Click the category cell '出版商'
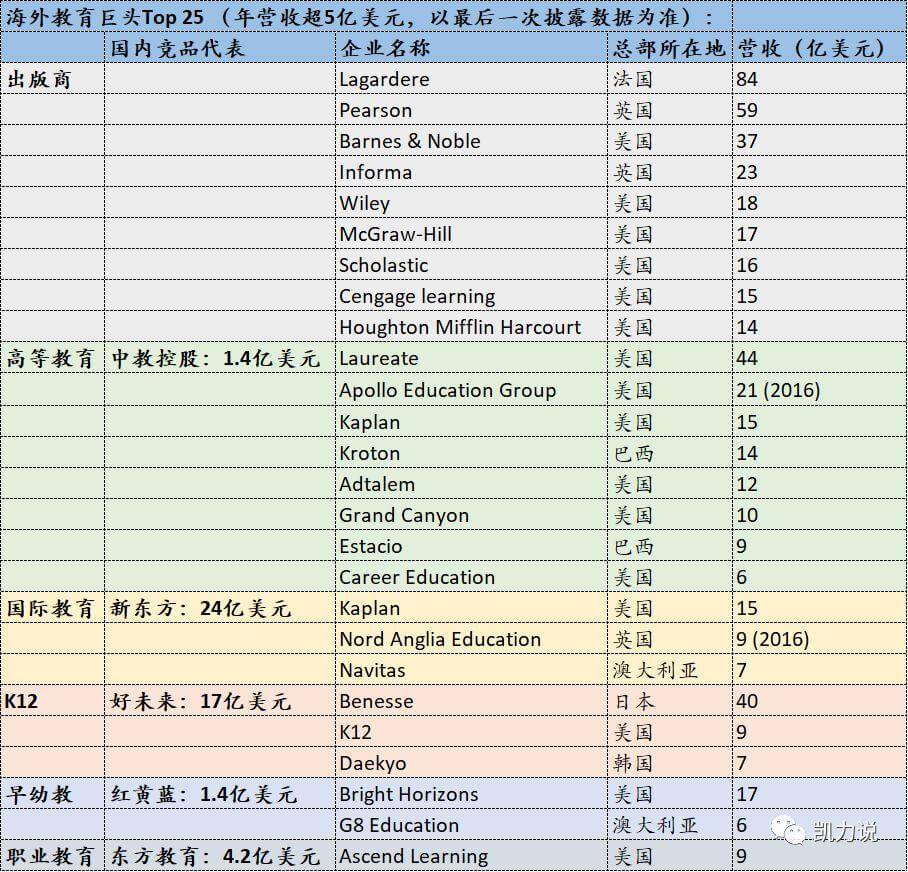 (53, 79)
